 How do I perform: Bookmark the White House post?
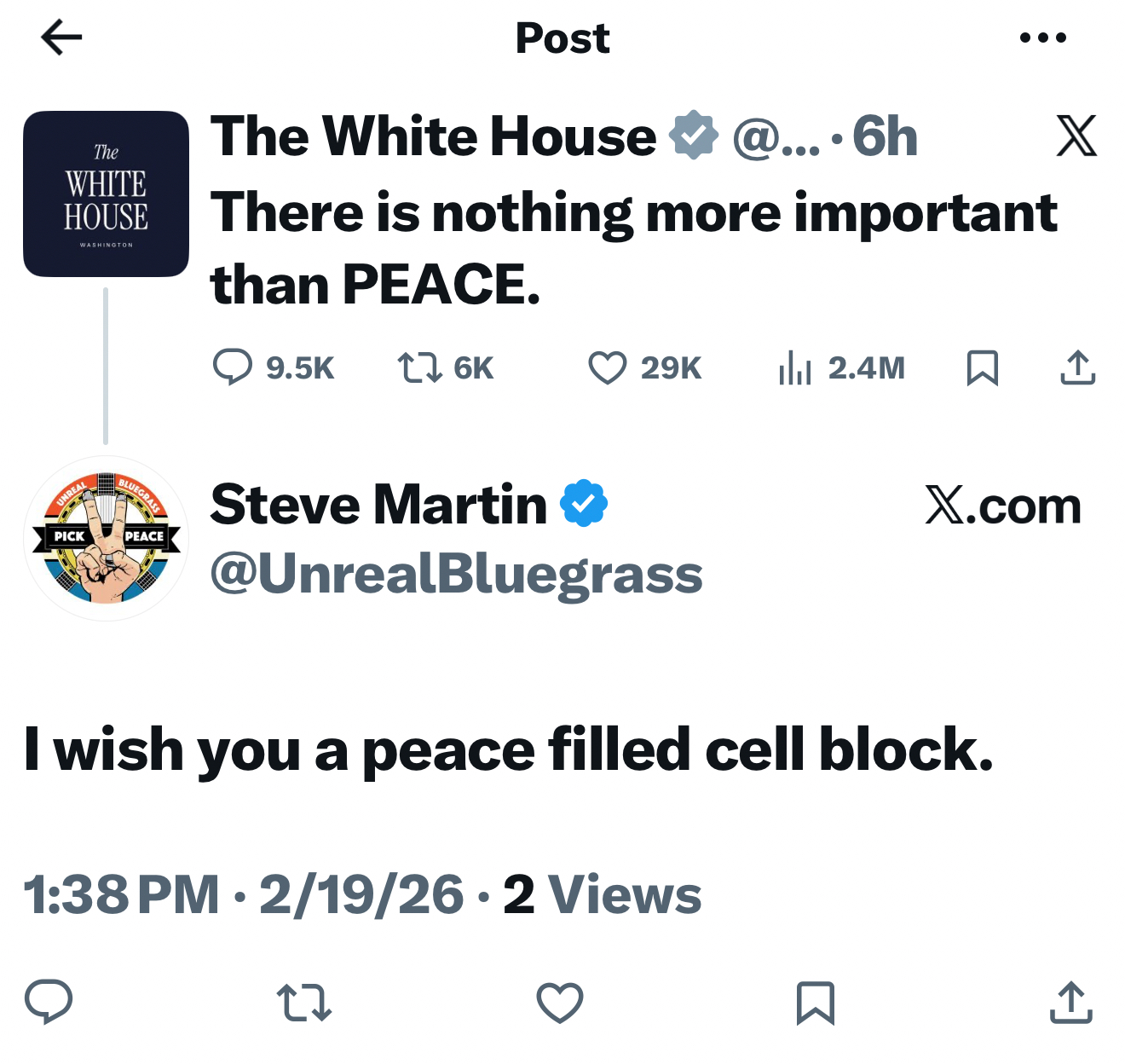coord(982,367)
